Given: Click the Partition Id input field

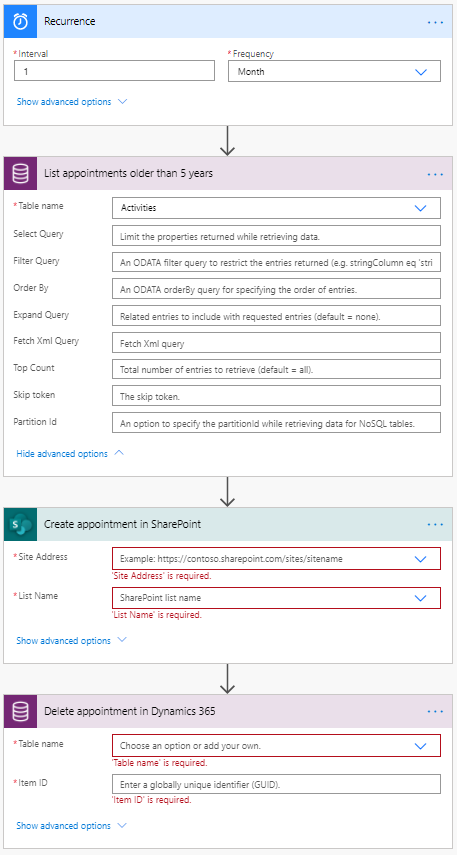Looking at the screenshot, I should (276, 423).
